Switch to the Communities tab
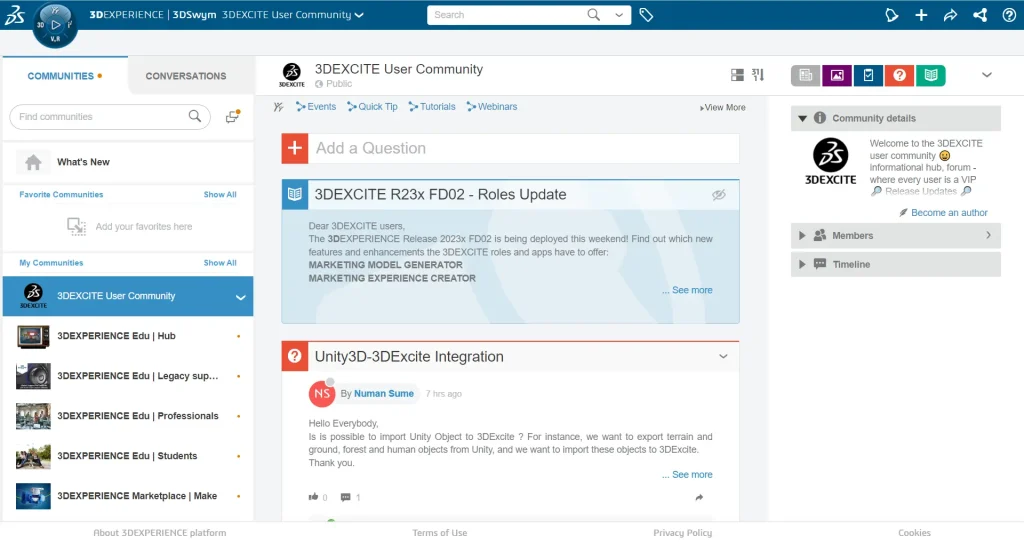Screen dimensions: 1024x544 pyautogui.click(x=65, y=76)
